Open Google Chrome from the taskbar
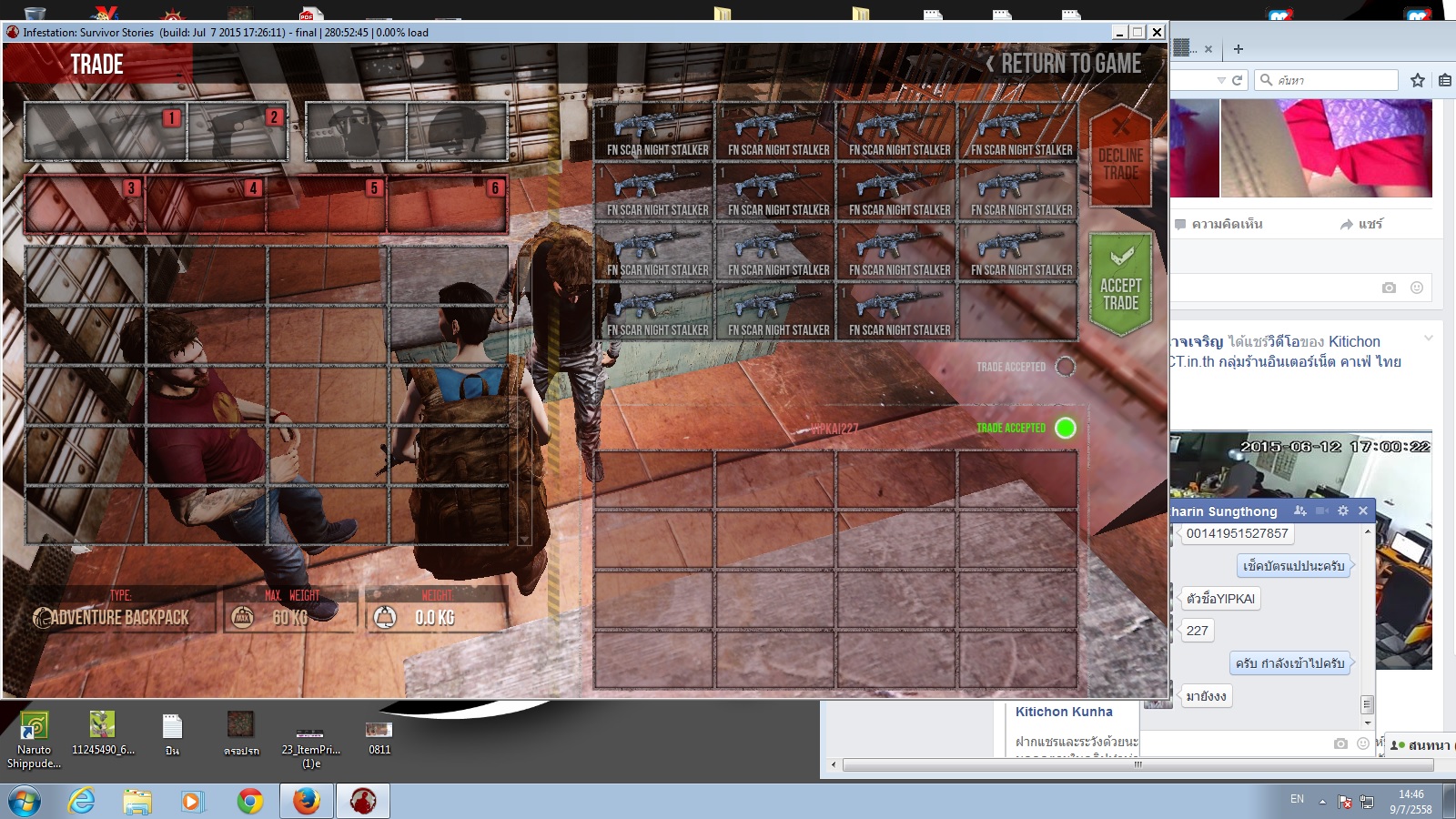The image size is (1456, 819). (249, 801)
